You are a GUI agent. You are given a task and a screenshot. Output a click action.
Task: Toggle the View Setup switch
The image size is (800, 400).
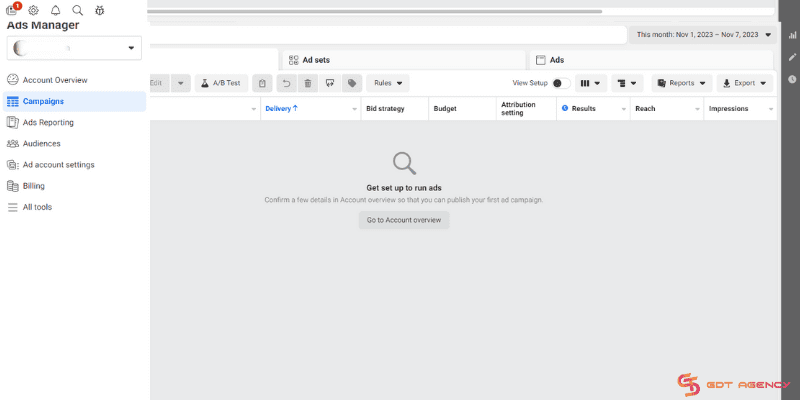coord(561,83)
